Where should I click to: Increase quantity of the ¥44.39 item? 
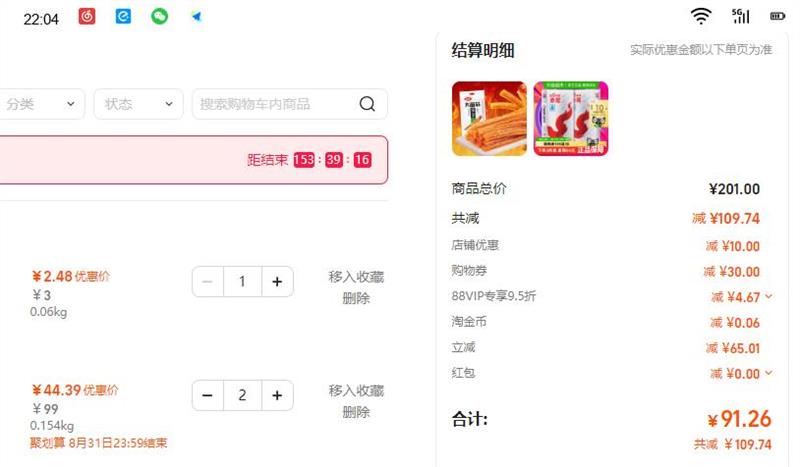[x=277, y=395]
